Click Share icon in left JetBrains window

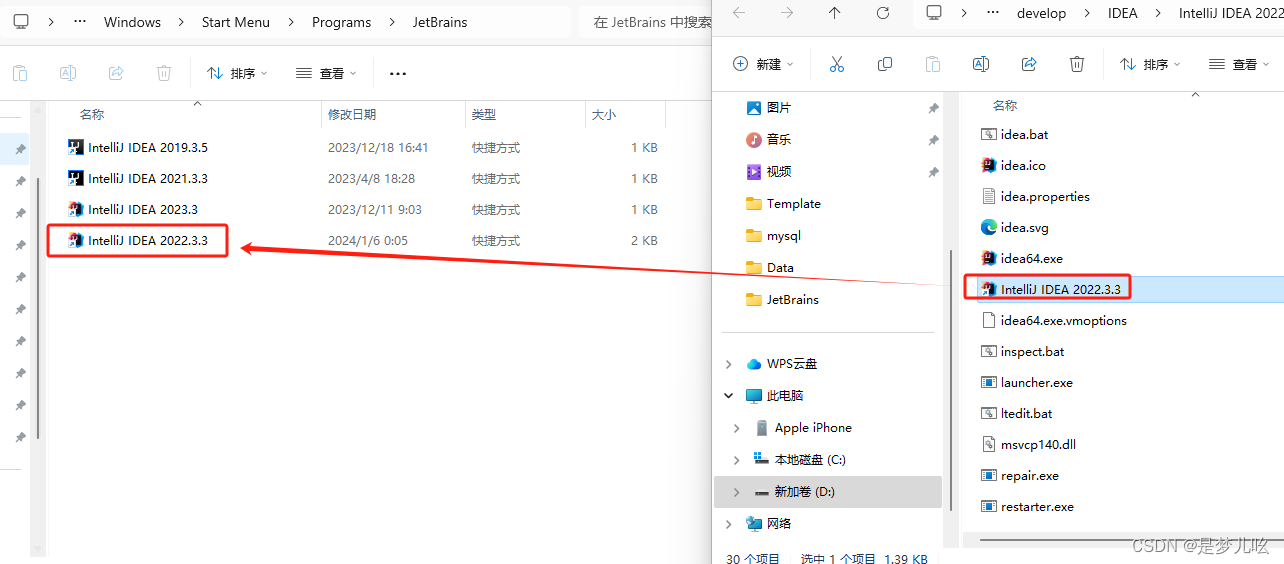(116, 73)
